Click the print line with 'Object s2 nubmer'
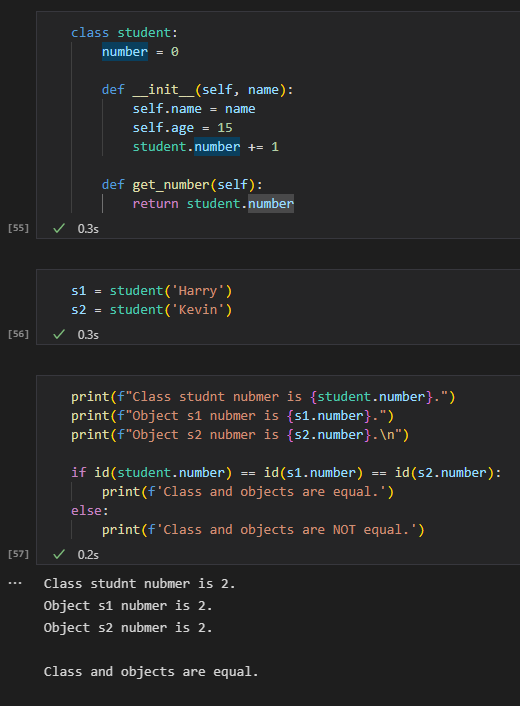 click(x=240, y=434)
